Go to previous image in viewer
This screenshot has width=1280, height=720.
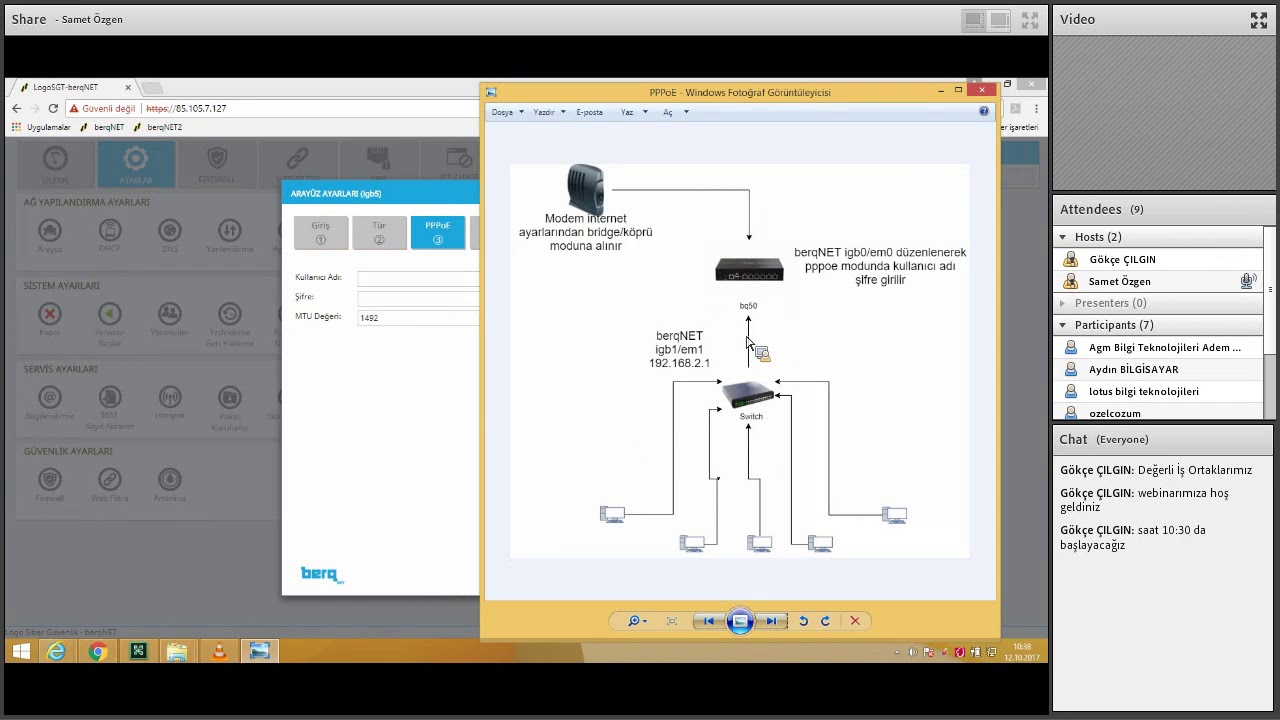click(x=708, y=621)
